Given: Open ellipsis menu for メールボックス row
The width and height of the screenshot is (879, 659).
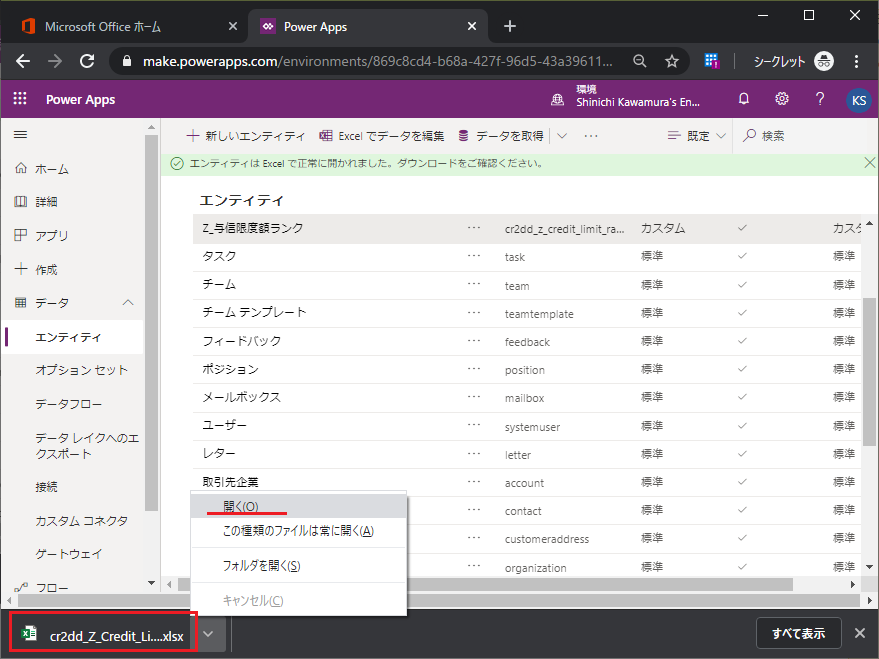Looking at the screenshot, I should (474, 397).
